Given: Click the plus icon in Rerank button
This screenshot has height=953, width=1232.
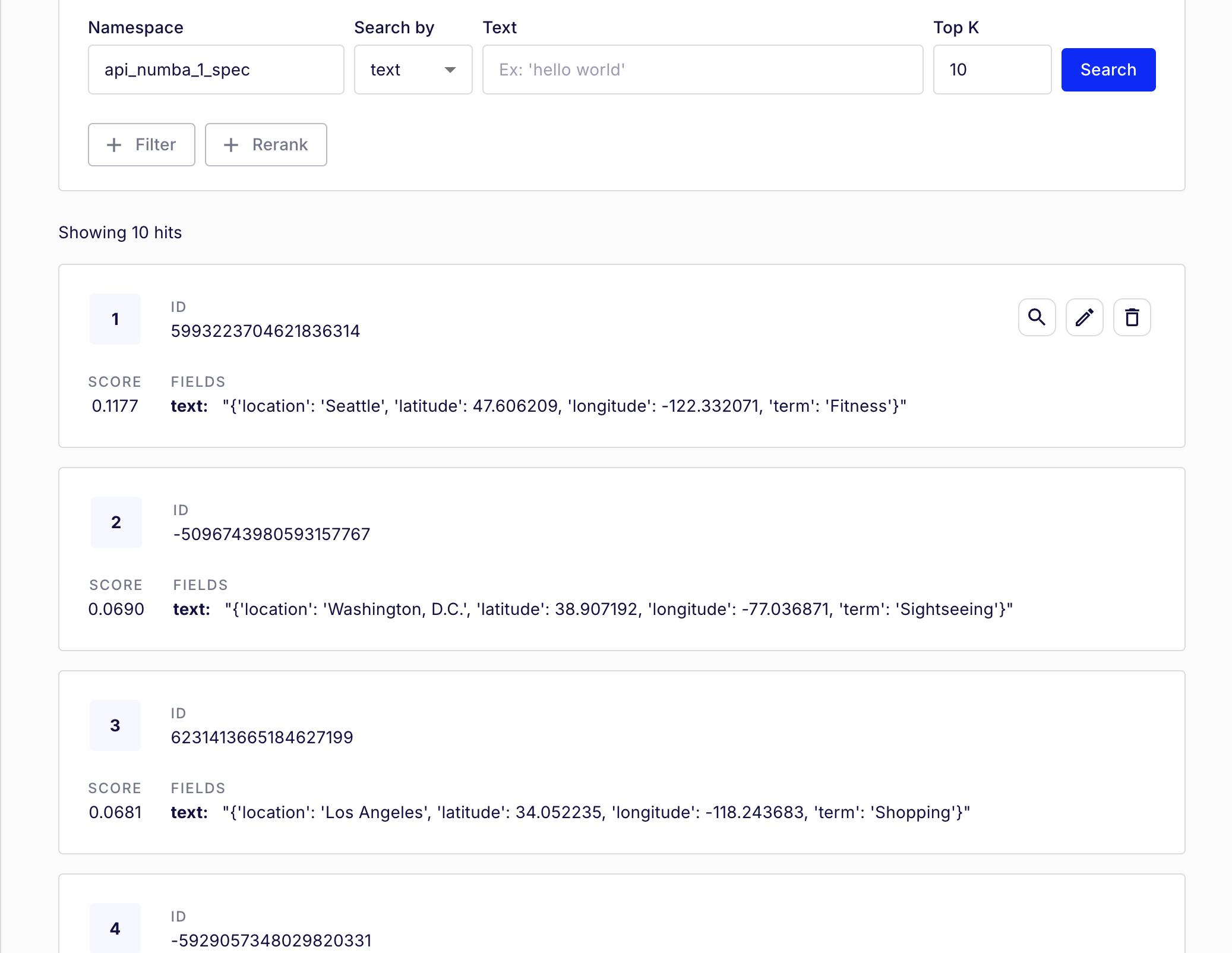Looking at the screenshot, I should pos(231,145).
